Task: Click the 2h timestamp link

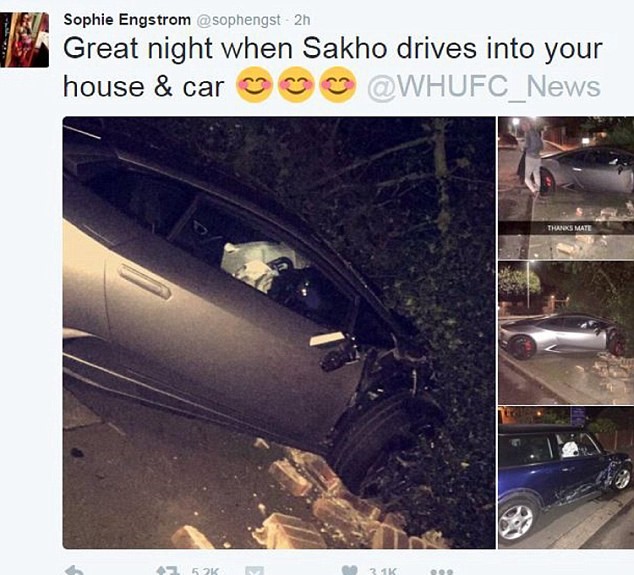Action: 302,20
